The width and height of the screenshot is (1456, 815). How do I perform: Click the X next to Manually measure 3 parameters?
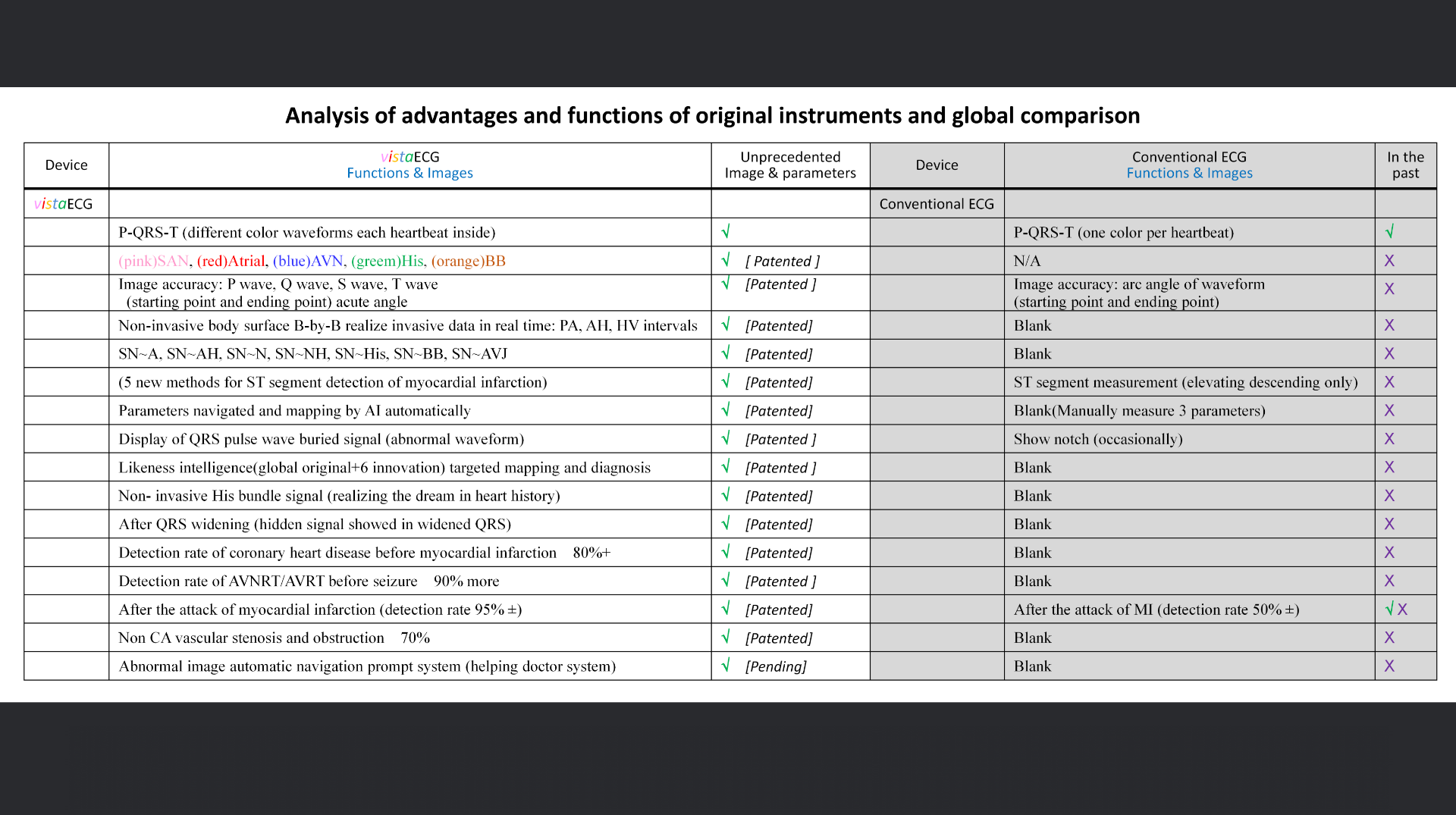point(1389,410)
